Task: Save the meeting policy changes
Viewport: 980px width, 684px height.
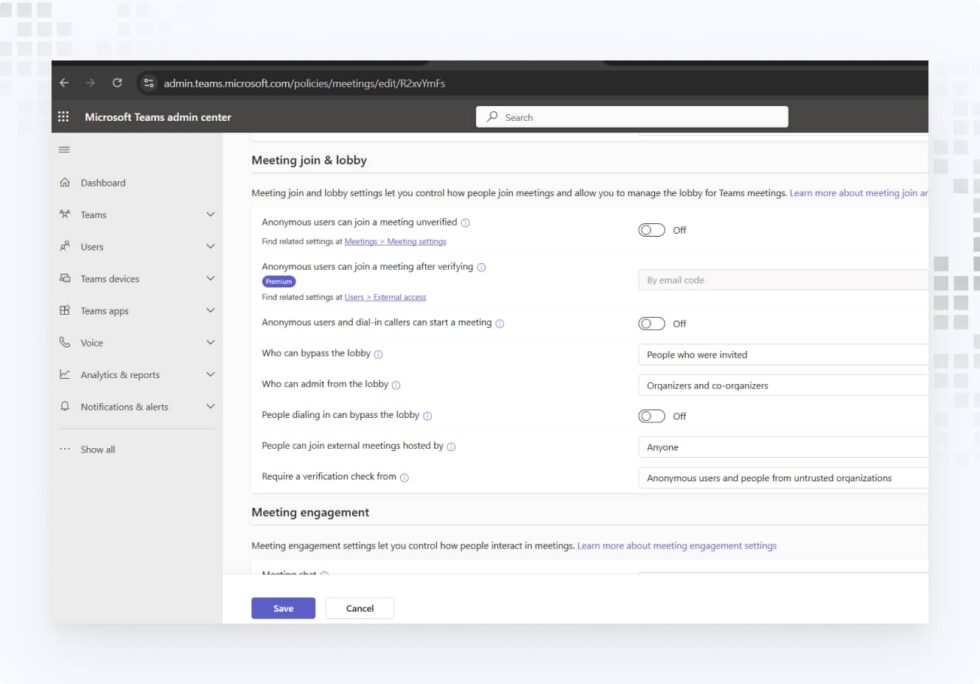Action: 283,608
